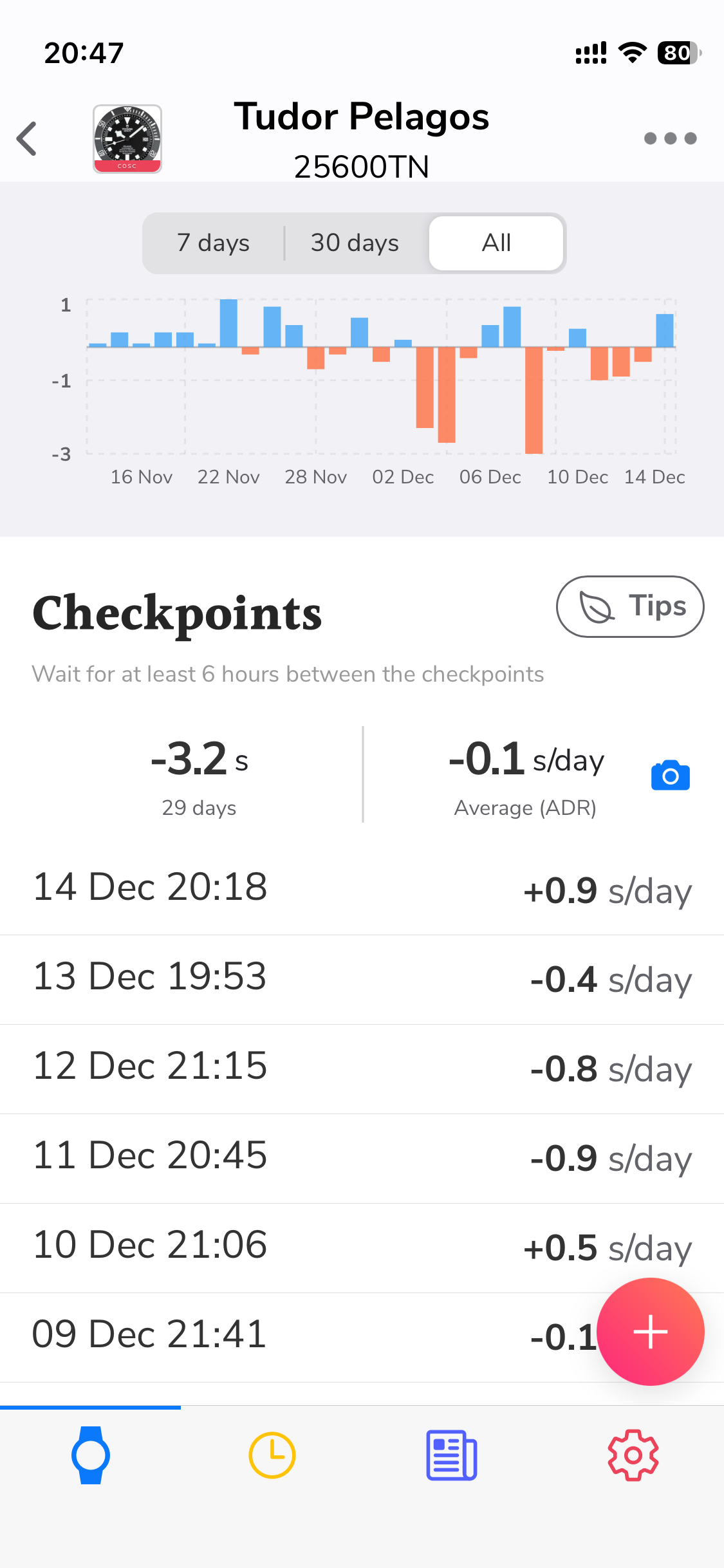This screenshot has height=1568, width=724.
Task: Open the three-dot more options menu
Action: pos(670,138)
